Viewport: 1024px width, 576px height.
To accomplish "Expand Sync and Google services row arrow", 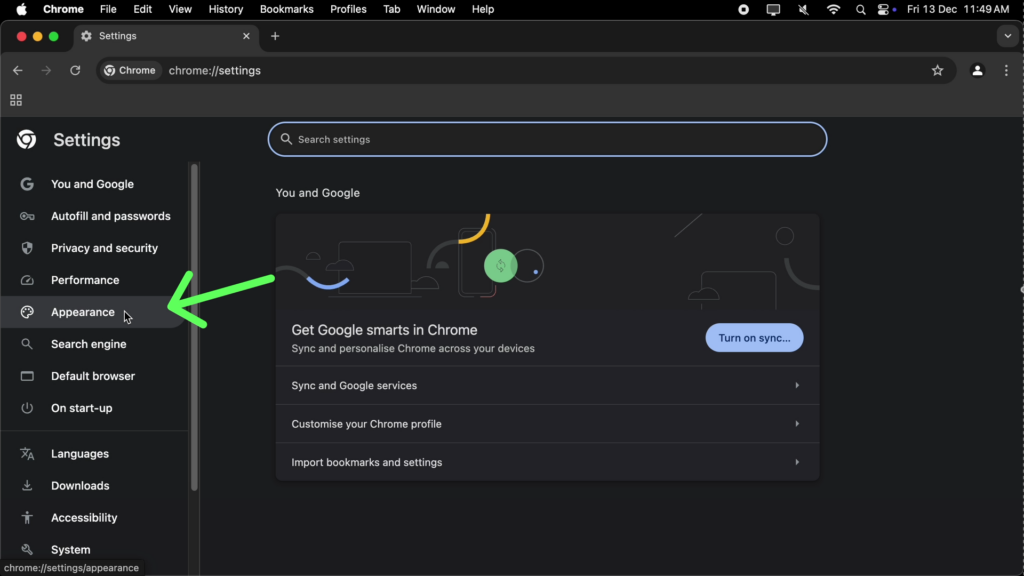I will pos(797,385).
